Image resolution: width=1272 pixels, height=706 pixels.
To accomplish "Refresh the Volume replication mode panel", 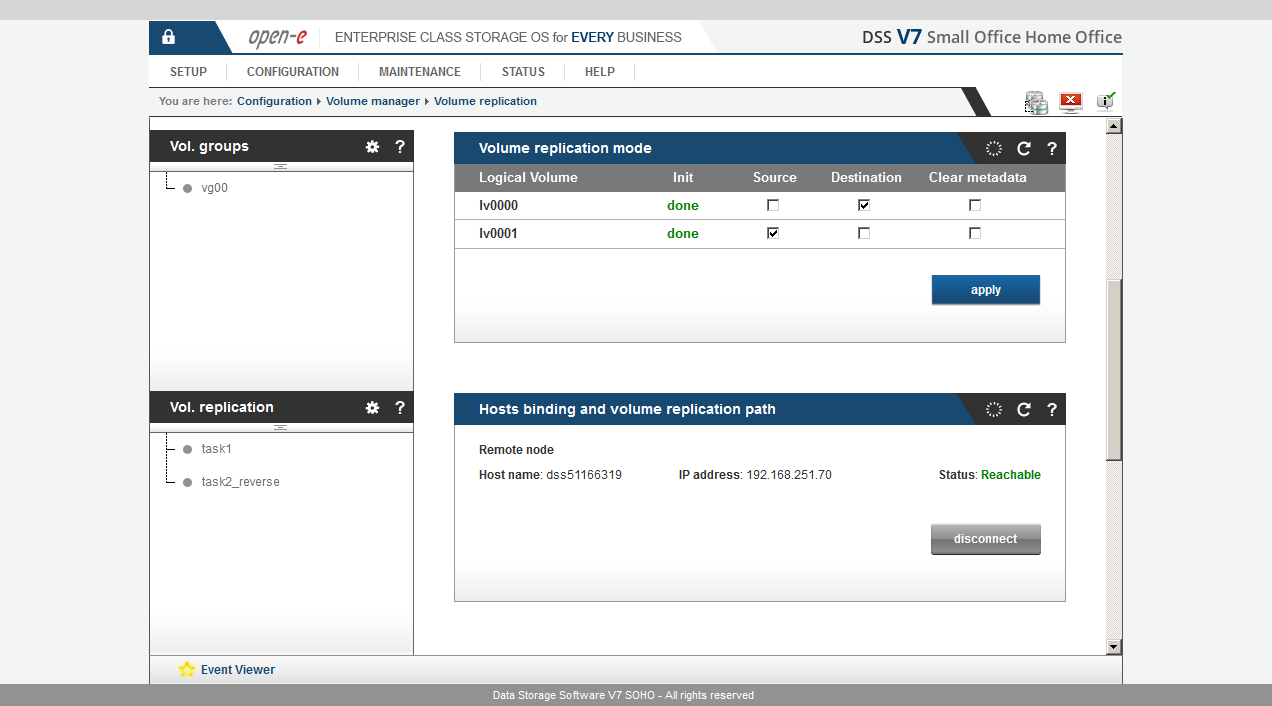I will pyautogui.click(x=1024, y=148).
